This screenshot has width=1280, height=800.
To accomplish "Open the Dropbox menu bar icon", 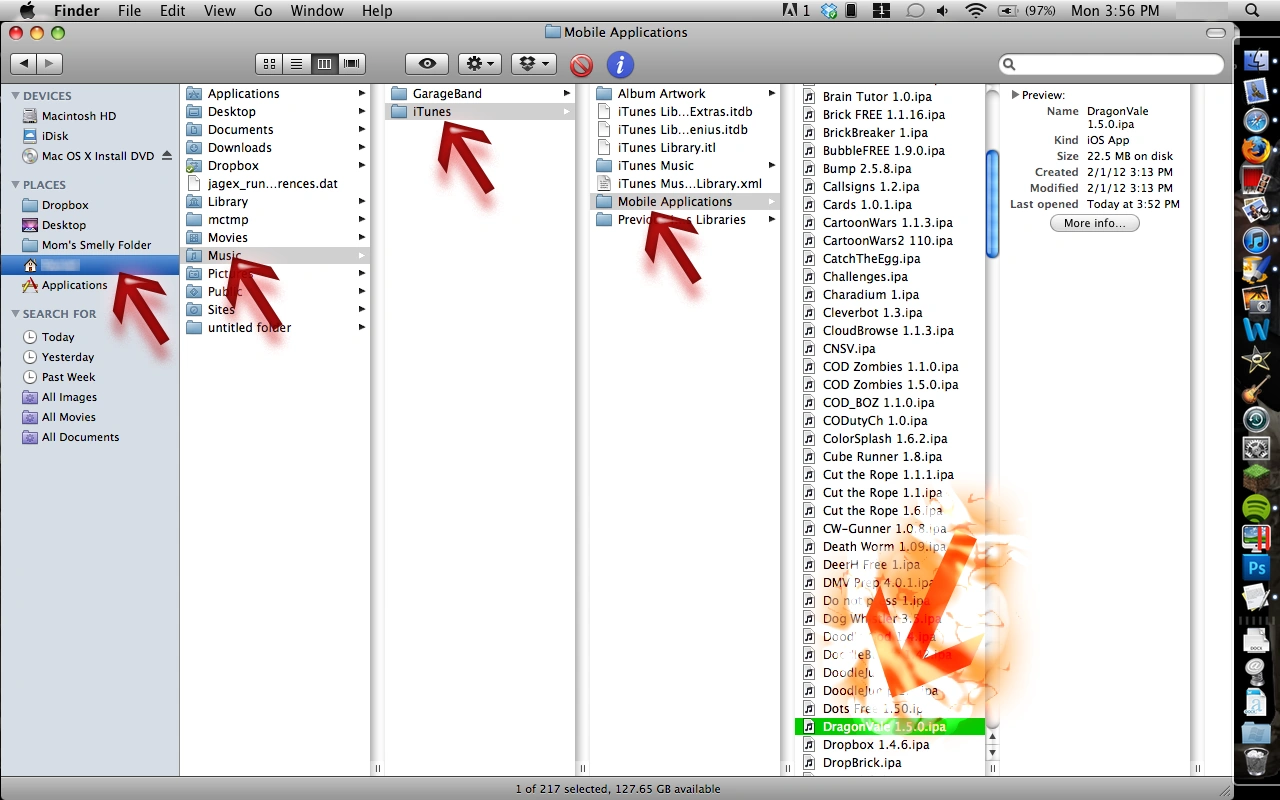I will point(828,11).
